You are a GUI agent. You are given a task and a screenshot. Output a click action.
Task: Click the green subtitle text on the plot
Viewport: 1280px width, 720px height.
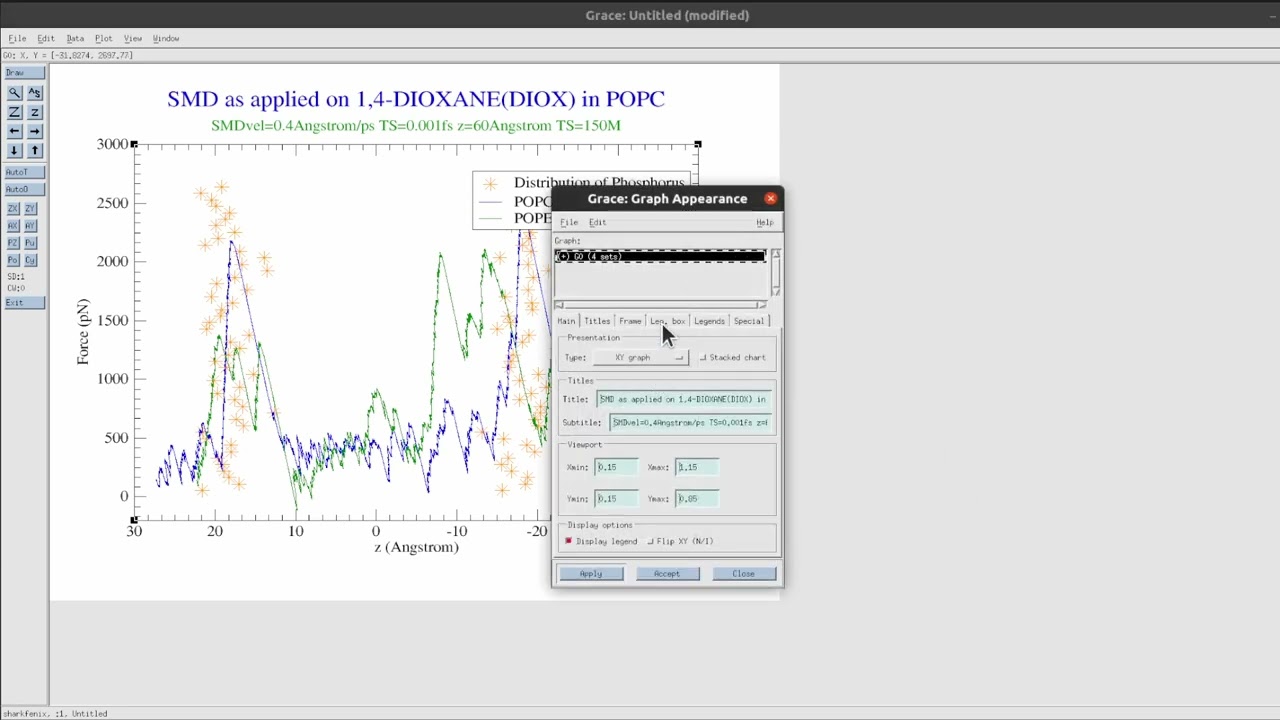tap(416, 126)
